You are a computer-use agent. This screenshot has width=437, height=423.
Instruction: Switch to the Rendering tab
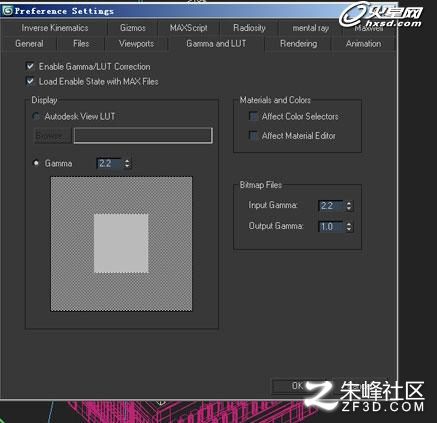tap(298, 44)
